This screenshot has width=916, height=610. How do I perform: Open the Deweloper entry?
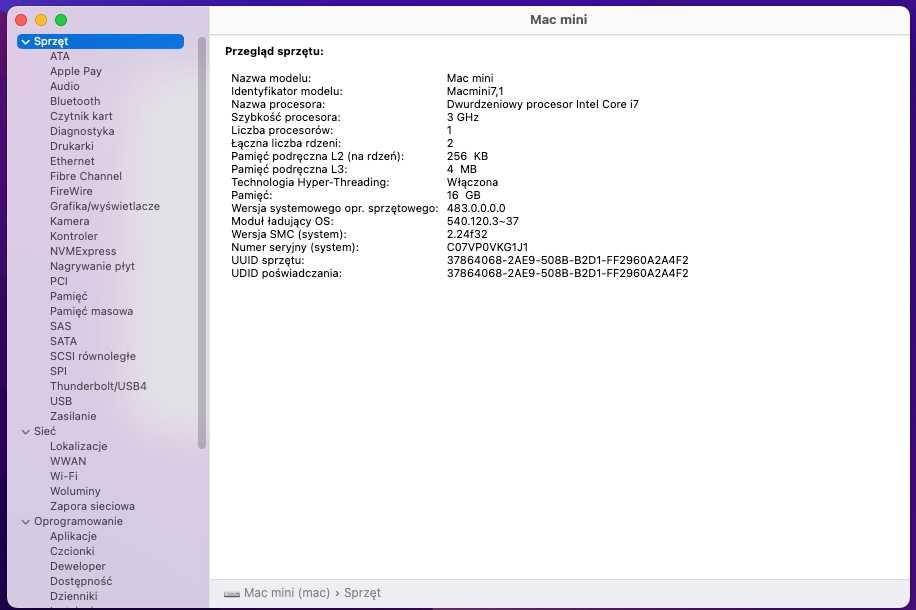tap(78, 566)
